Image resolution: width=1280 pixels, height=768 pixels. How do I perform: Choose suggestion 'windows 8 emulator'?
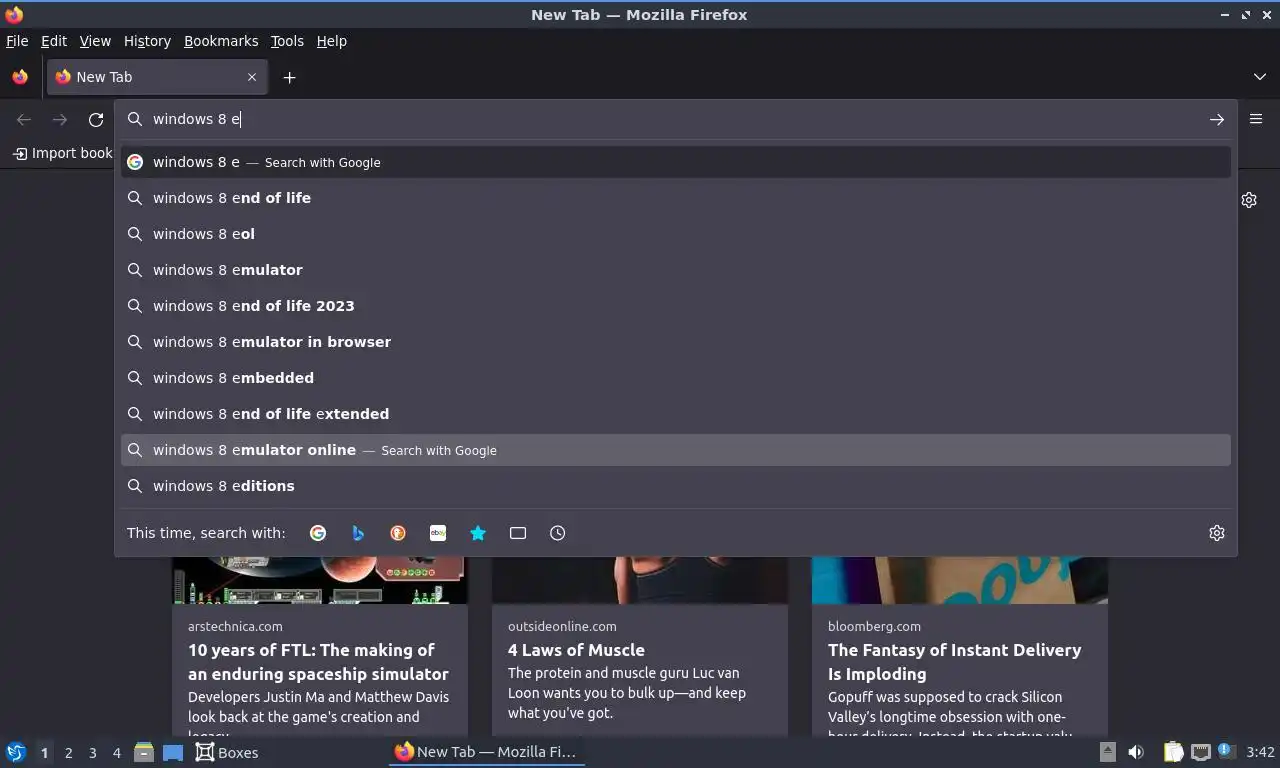[676, 270]
